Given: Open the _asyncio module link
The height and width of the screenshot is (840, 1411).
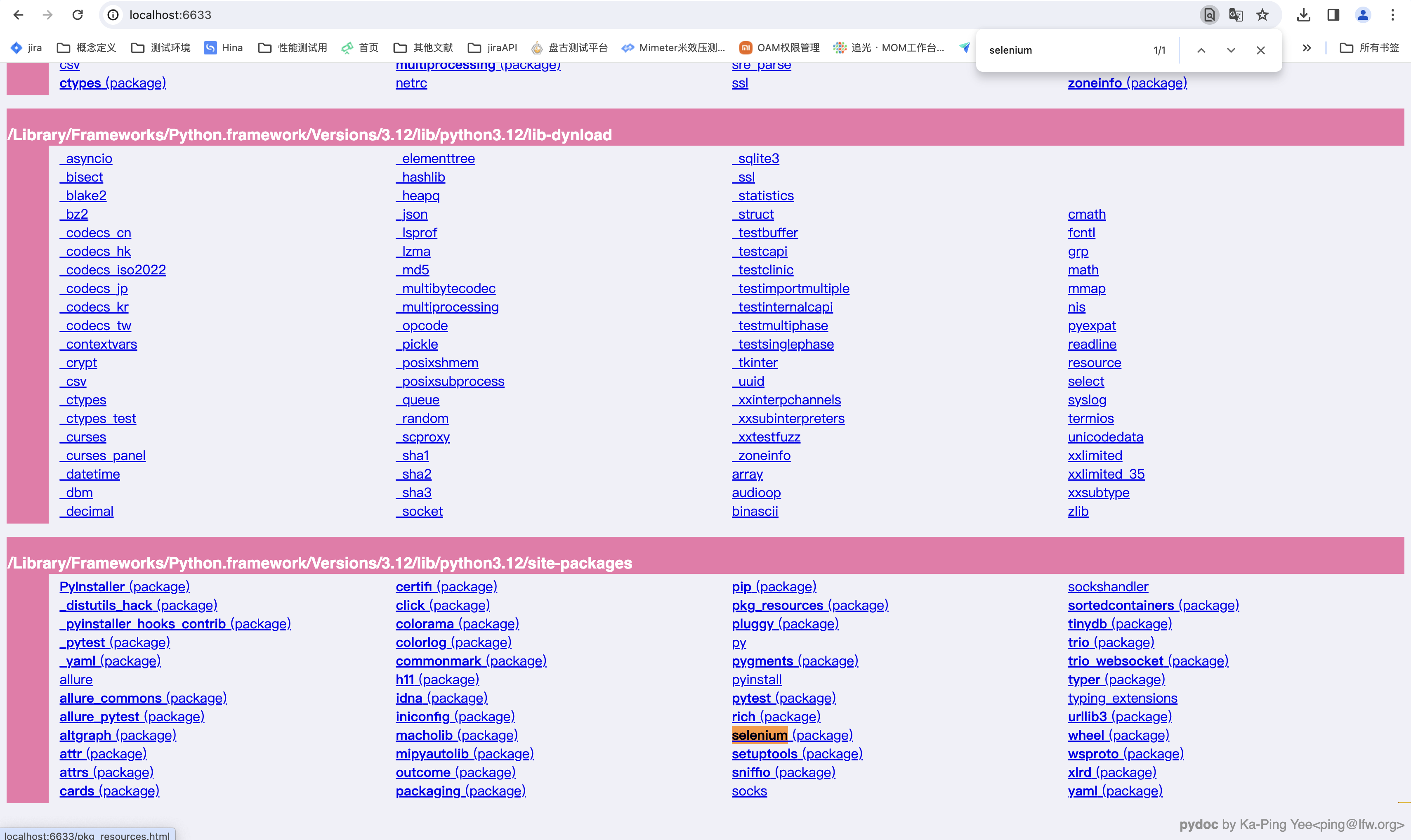Looking at the screenshot, I should tap(86, 158).
